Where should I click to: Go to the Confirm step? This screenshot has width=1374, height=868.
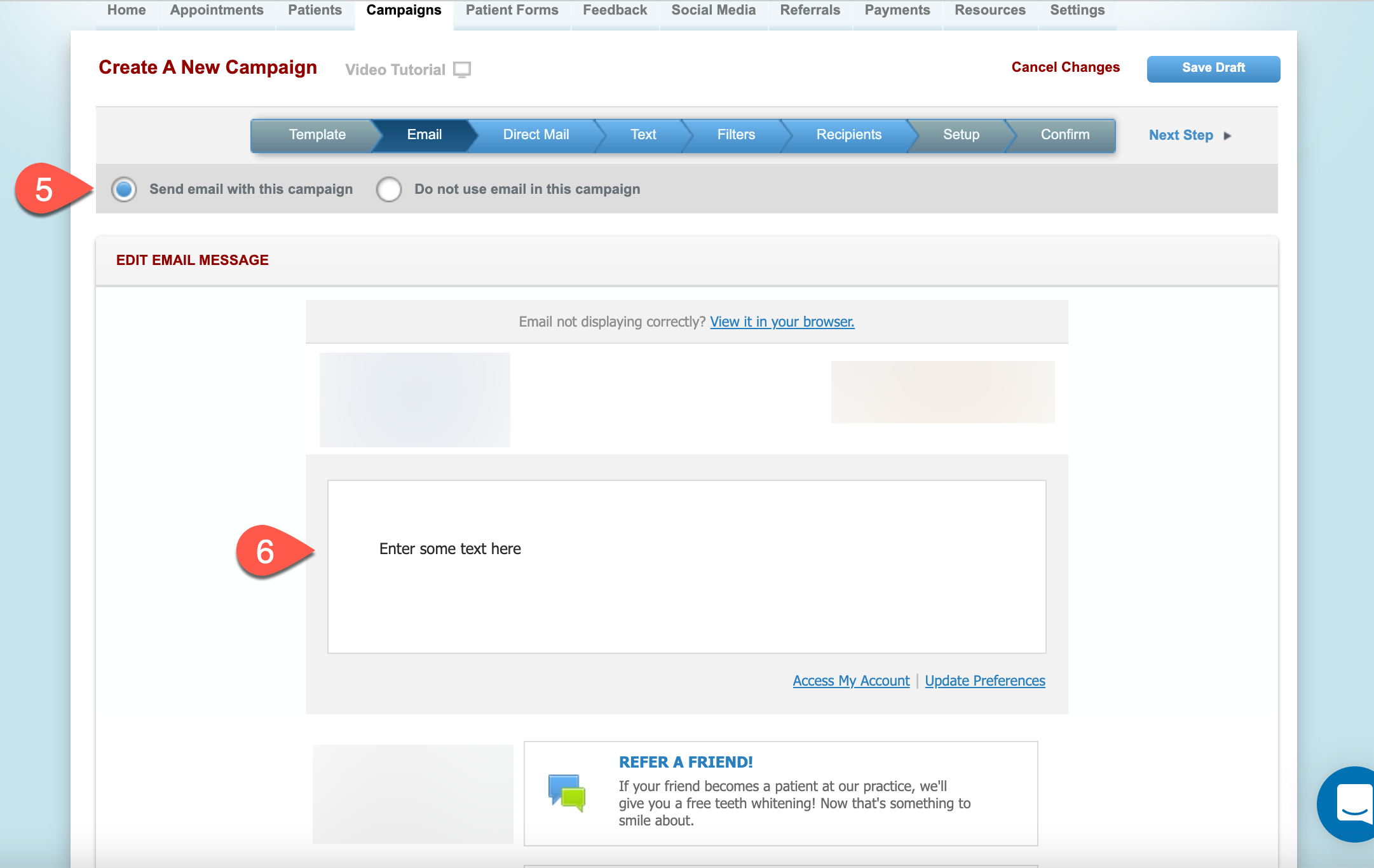pyautogui.click(x=1065, y=135)
